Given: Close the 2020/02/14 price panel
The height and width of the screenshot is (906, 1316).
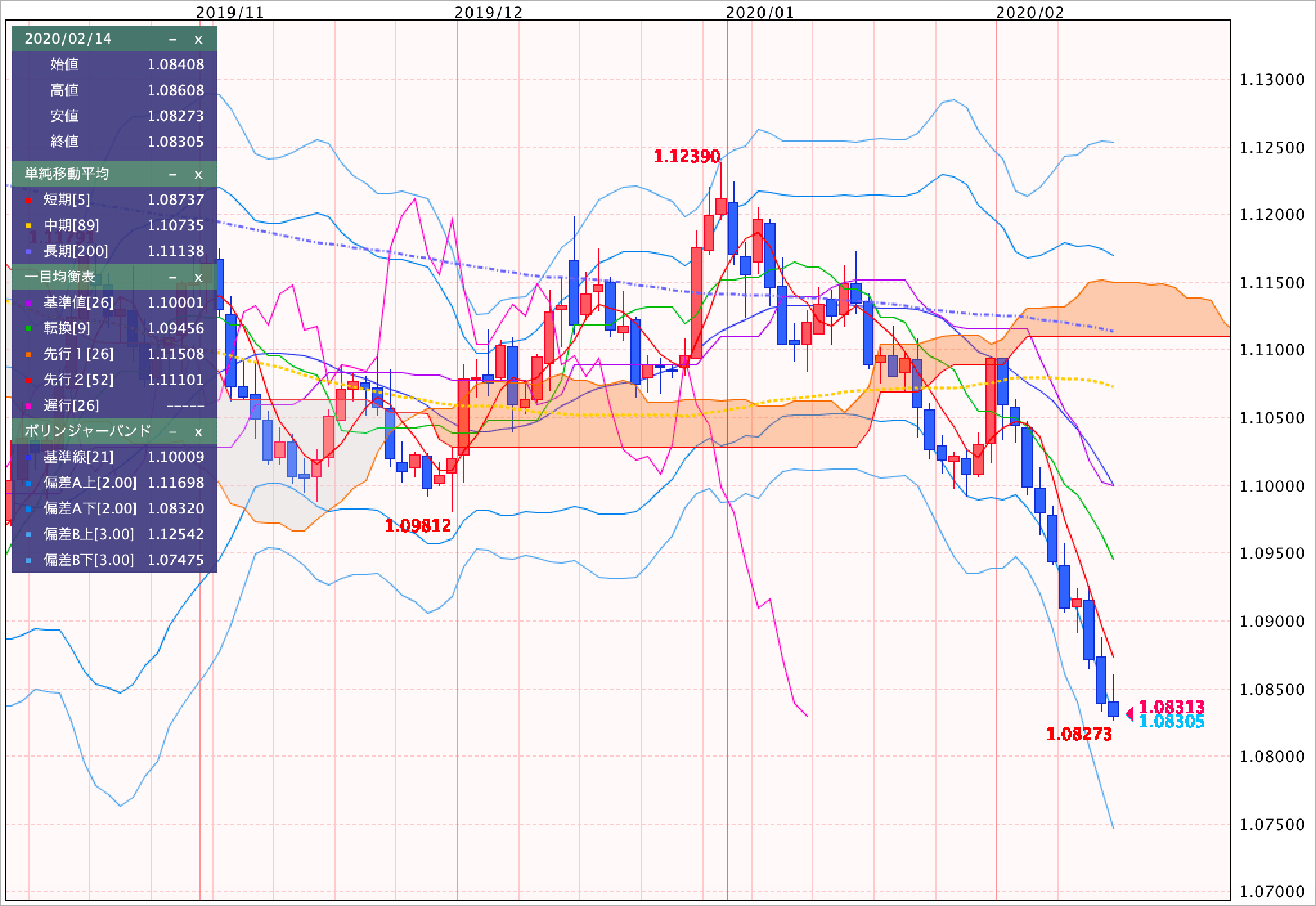Looking at the screenshot, I should click(198, 39).
